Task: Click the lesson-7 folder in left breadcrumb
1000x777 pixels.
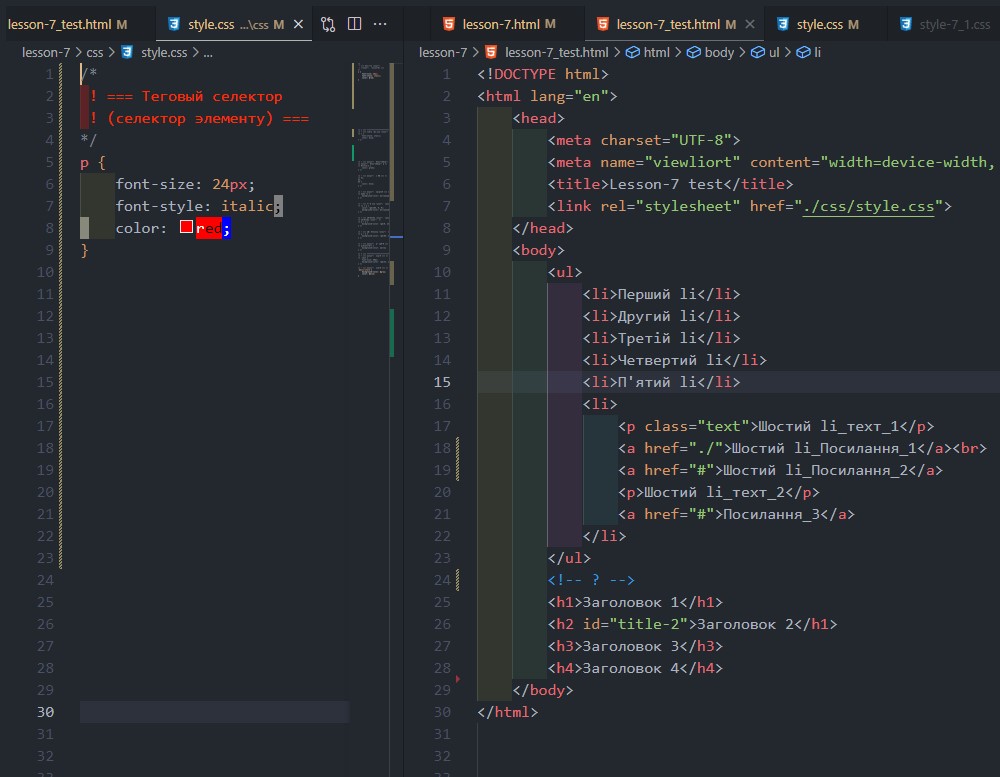Action: (46, 52)
